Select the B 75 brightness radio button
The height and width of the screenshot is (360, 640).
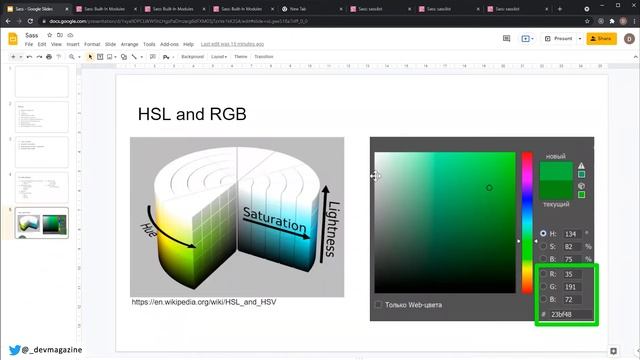543,258
